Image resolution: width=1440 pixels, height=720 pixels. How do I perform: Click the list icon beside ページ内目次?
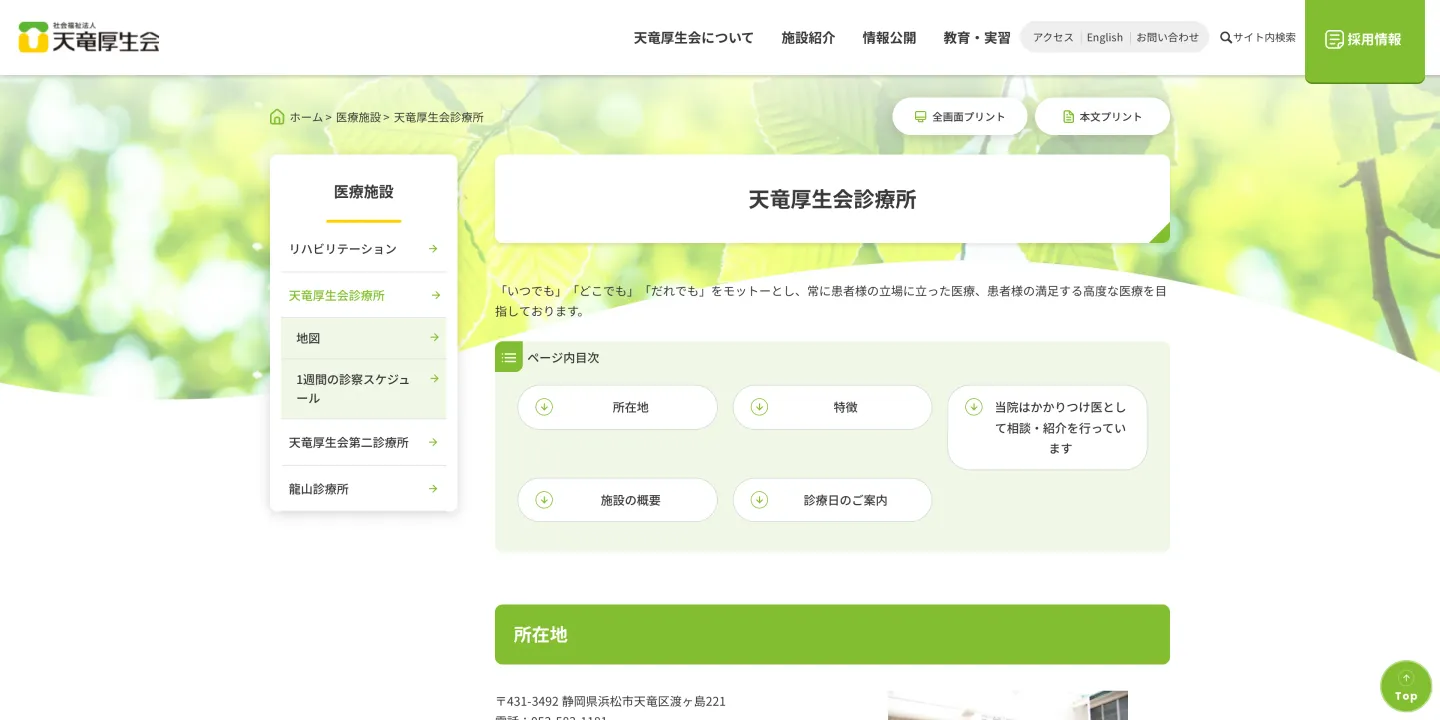coord(509,357)
